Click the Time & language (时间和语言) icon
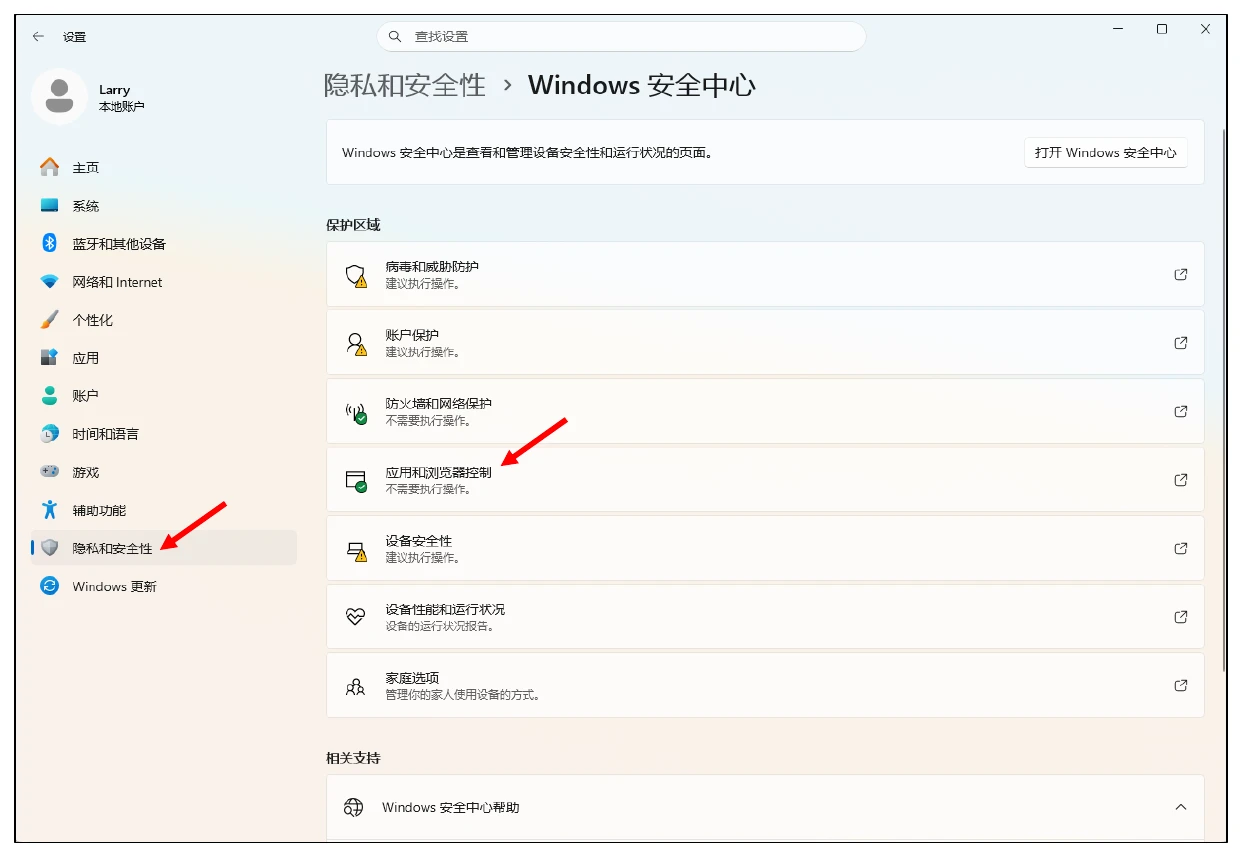Image resolution: width=1242 pixels, height=857 pixels. [x=50, y=434]
